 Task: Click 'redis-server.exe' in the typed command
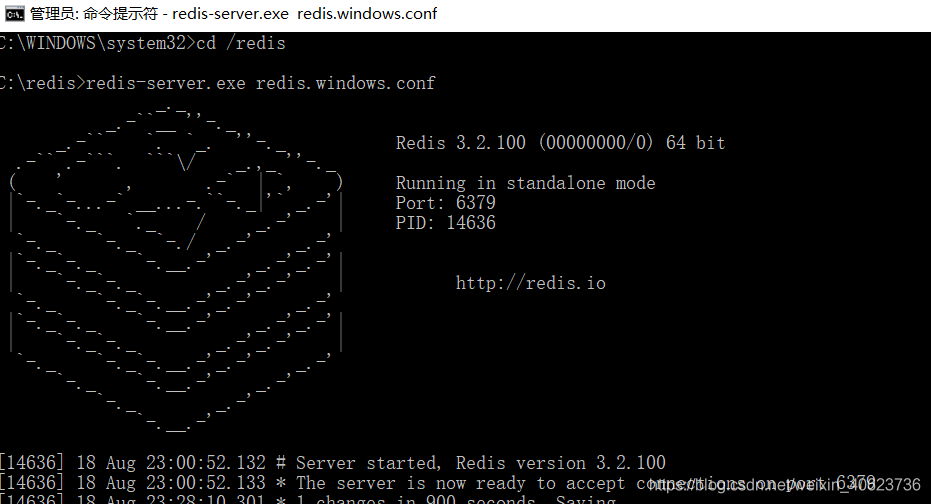(x=165, y=83)
